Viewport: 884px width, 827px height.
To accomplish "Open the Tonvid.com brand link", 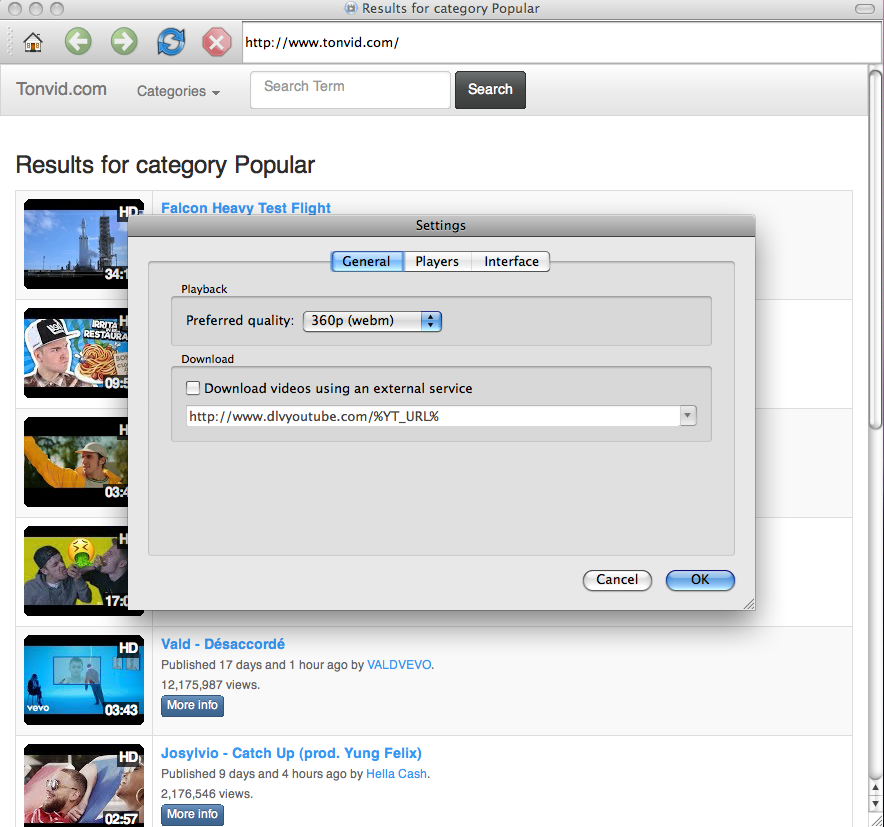I will point(61,89).
